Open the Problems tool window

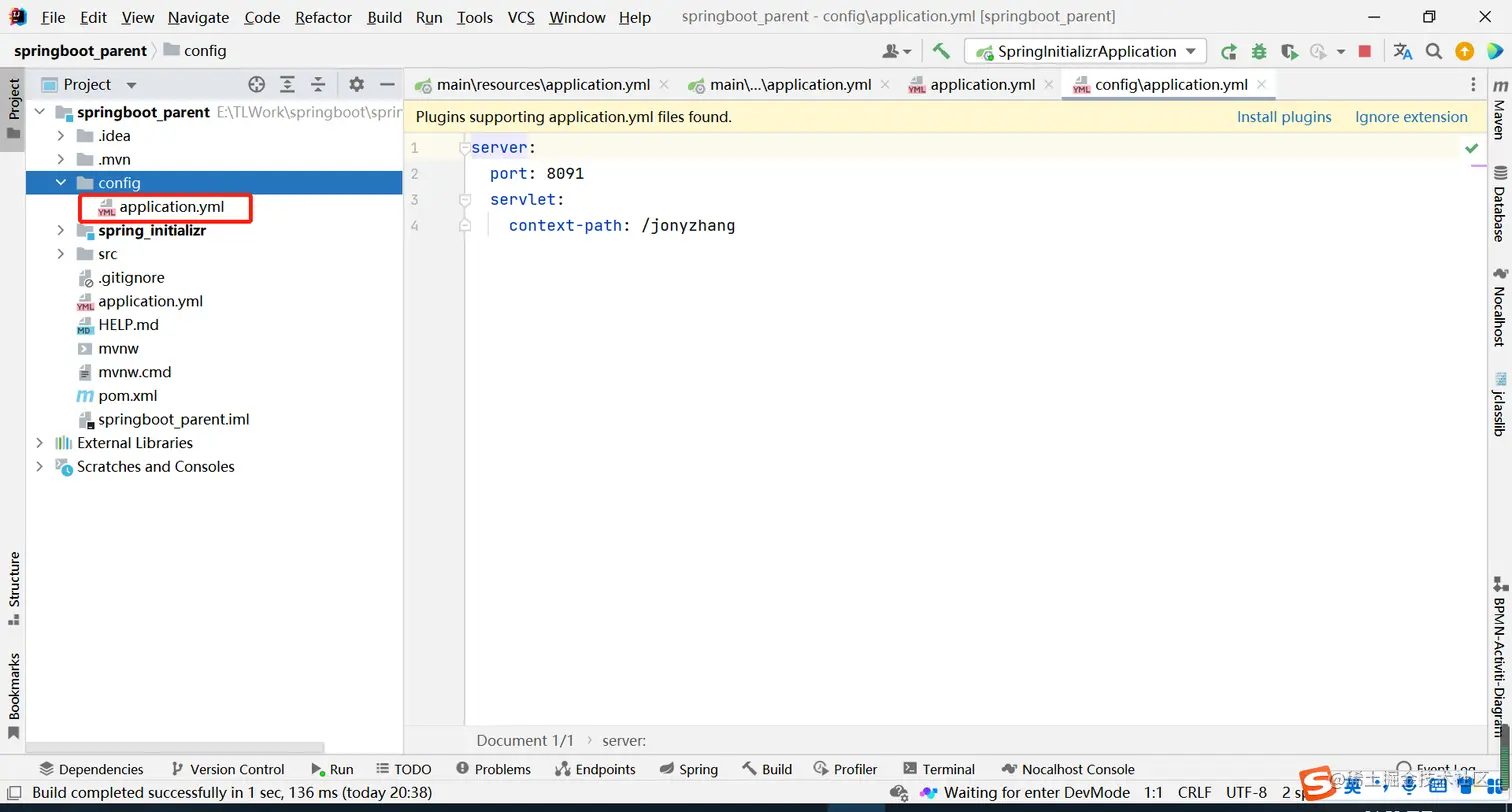click(493, 769)
